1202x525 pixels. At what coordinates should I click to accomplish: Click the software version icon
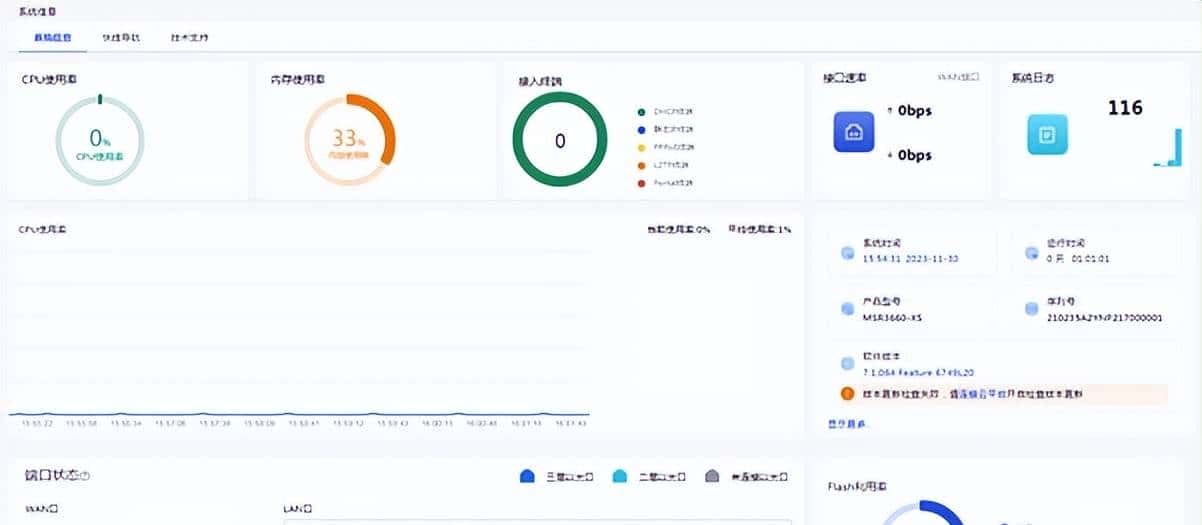(x=848, y=364)
